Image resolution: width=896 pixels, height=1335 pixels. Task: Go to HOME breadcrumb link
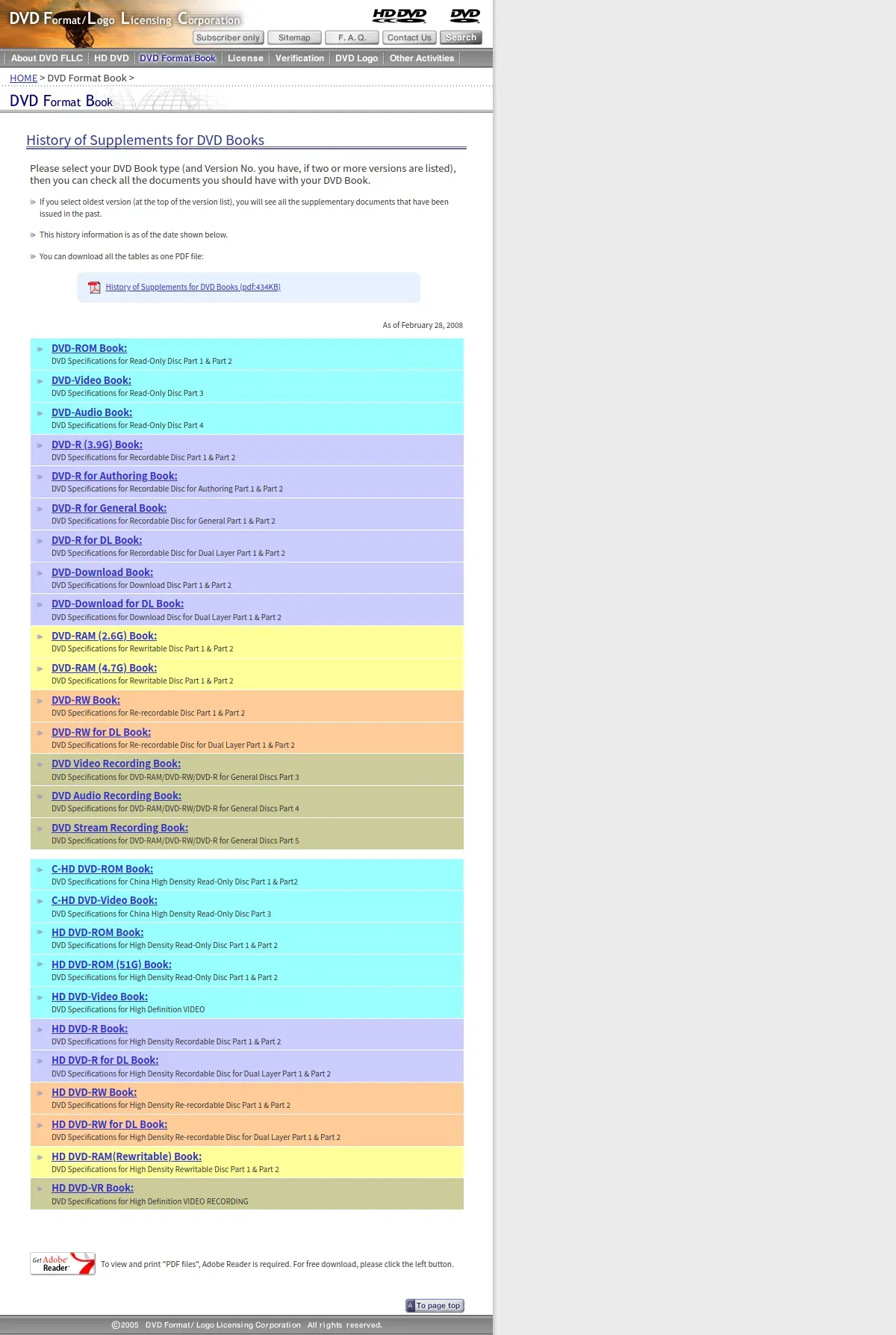(23, 78)
